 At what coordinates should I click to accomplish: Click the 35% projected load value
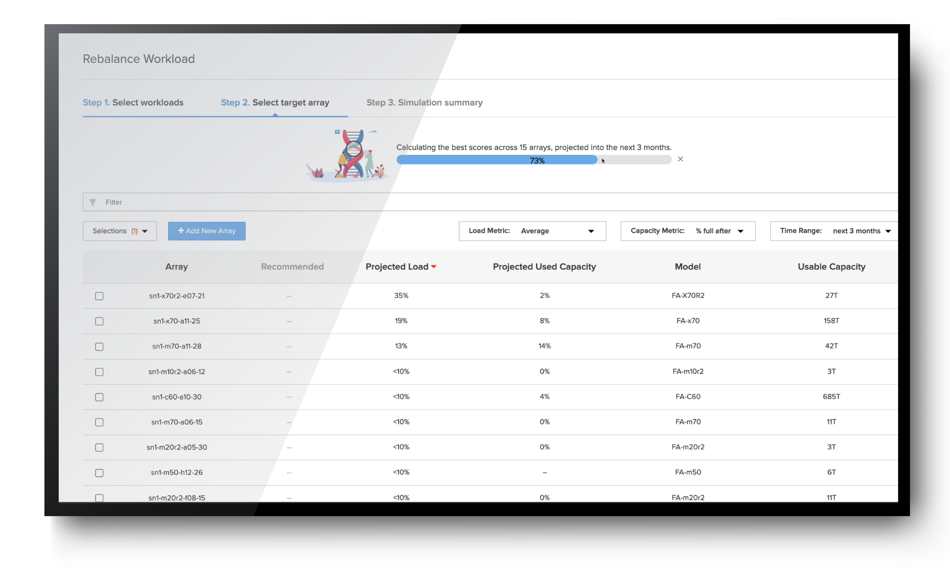401,296
